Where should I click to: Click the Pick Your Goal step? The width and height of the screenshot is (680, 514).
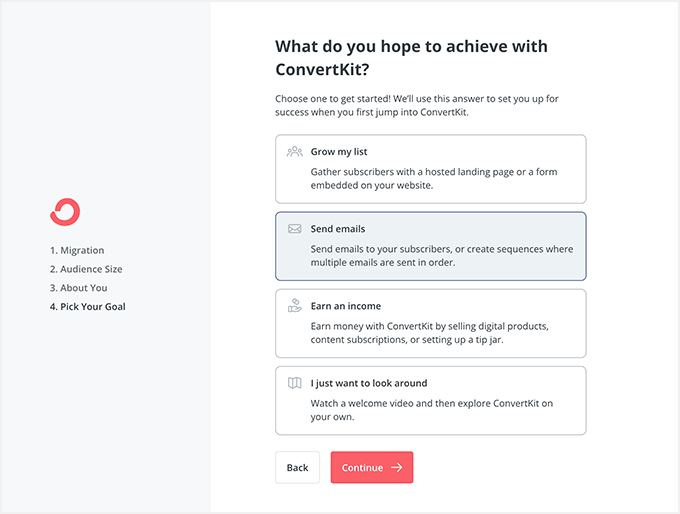point(88,307)
